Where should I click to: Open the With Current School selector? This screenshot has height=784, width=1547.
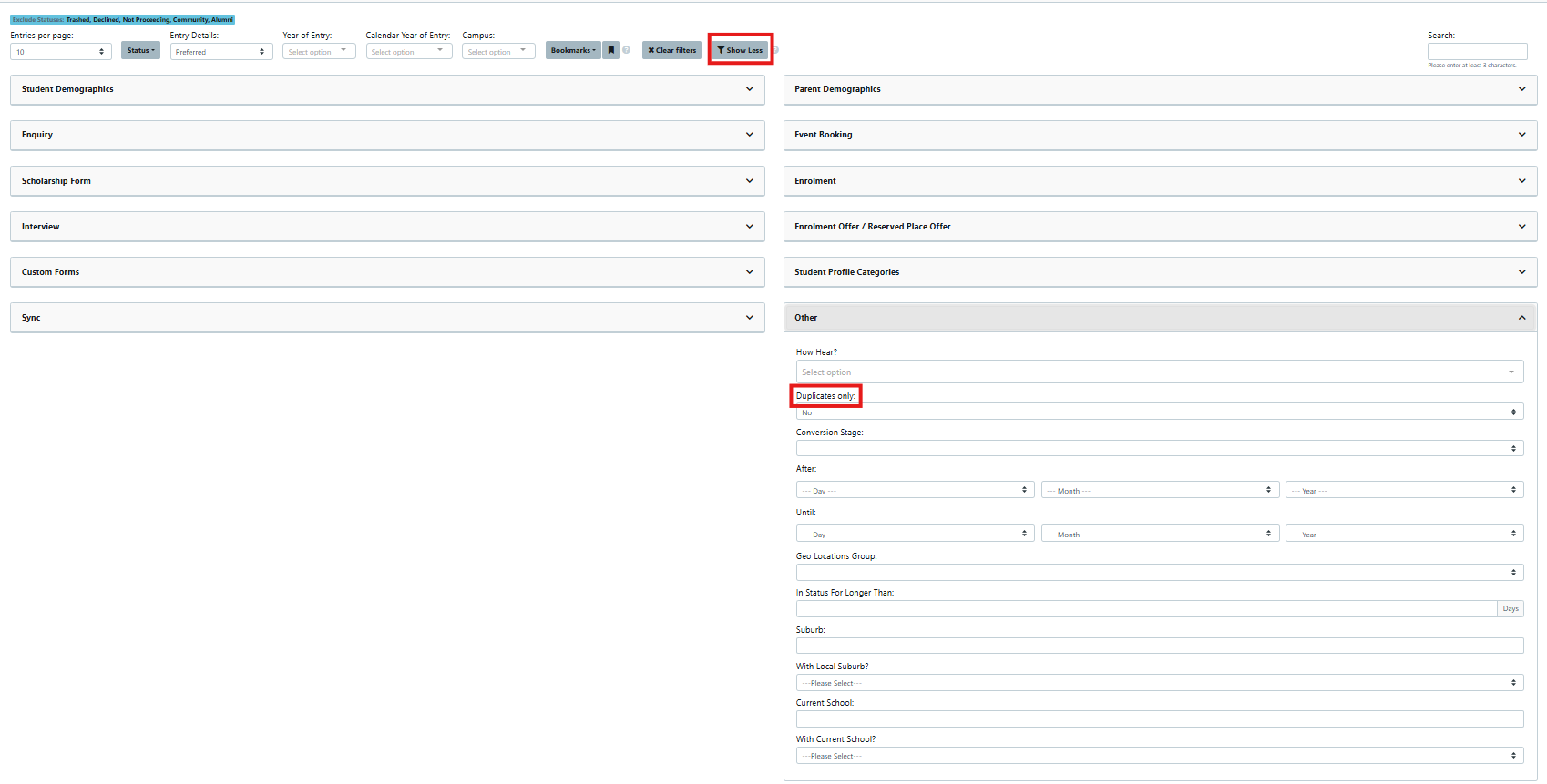pyautogui.click(x=1159, y=756)
